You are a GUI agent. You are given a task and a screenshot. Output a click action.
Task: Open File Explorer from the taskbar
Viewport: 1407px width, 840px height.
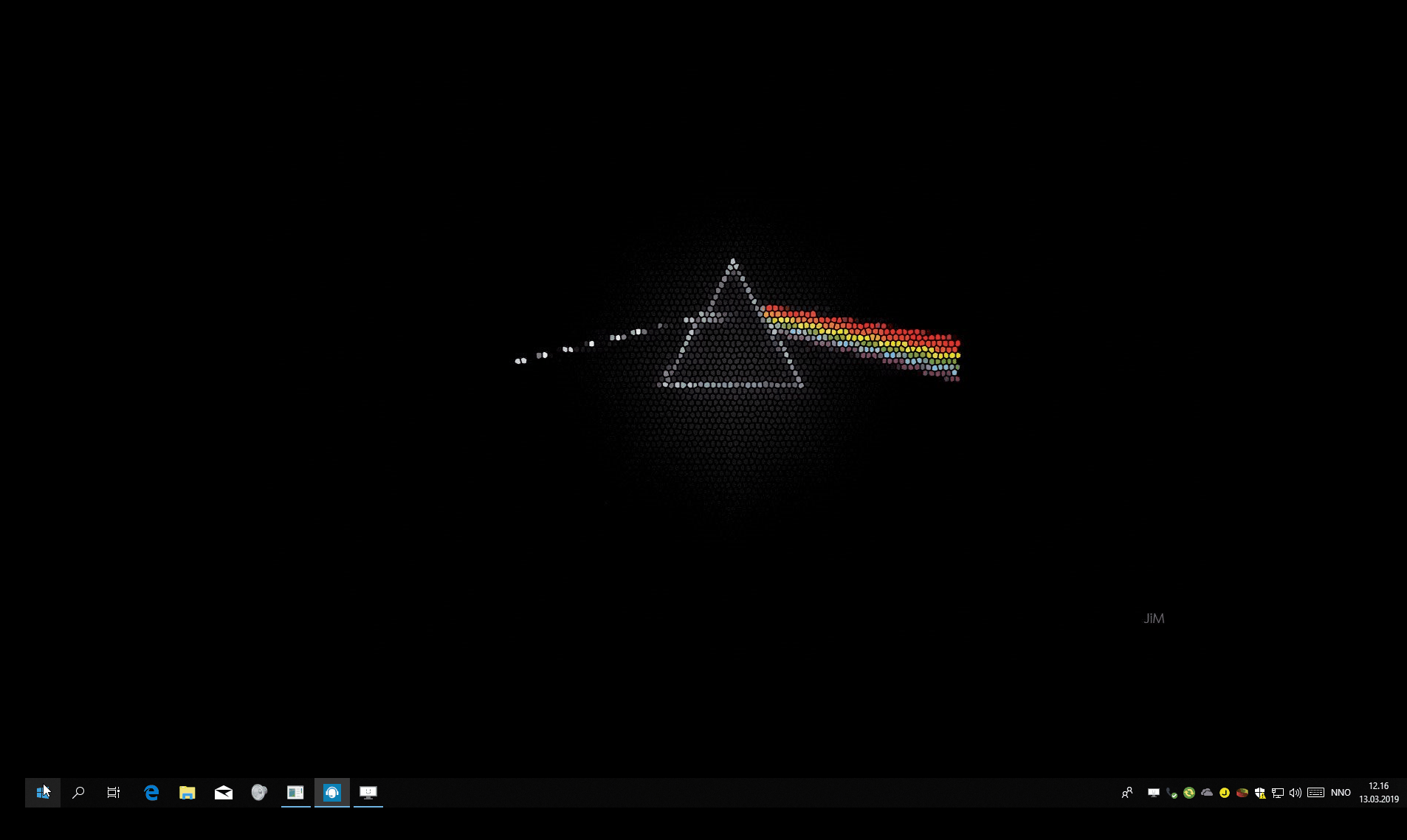[x=187, y=793]
